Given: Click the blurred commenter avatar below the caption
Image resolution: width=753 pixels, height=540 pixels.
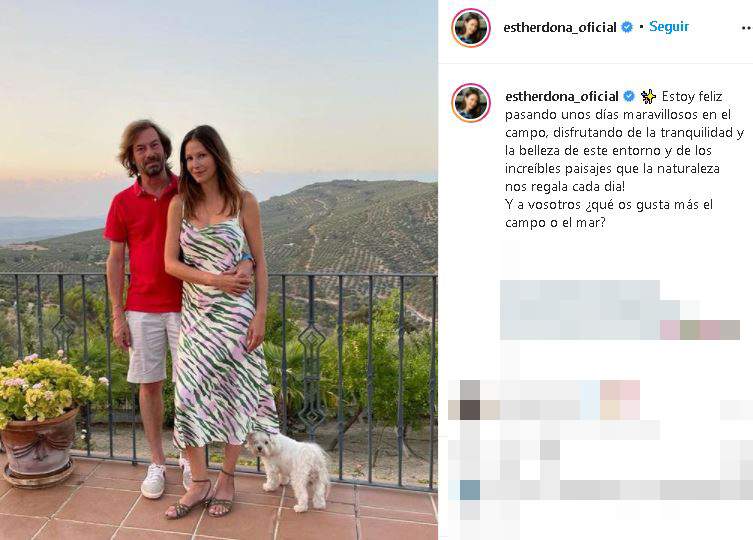Looking at the screenshot, I should tap(470, 400).
